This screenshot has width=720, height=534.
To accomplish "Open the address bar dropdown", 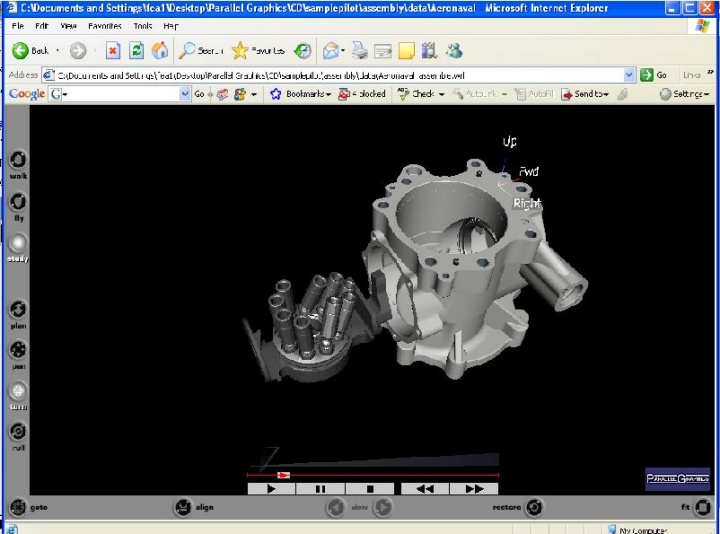I will point(629,75).
